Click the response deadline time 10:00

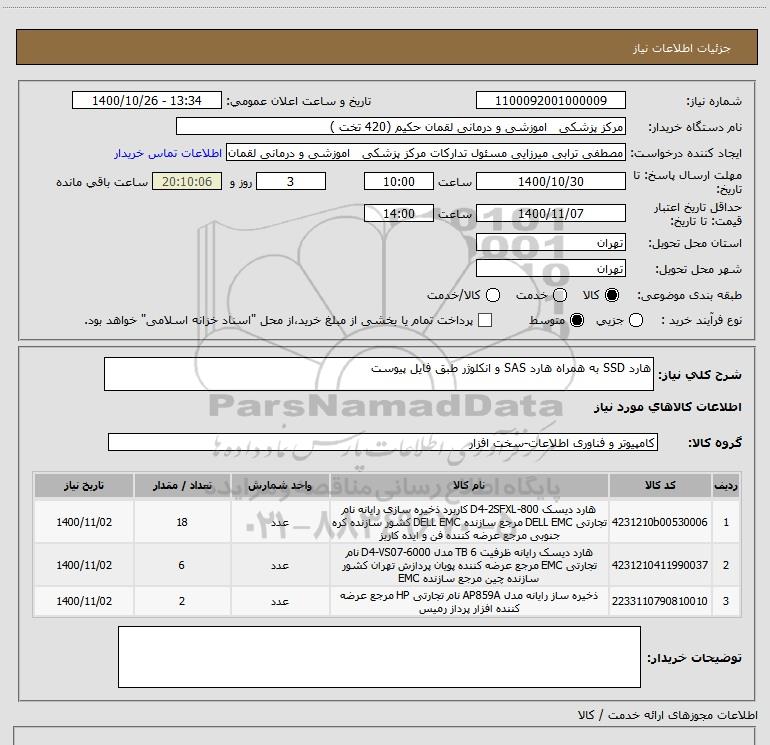[x=399, y=182]
